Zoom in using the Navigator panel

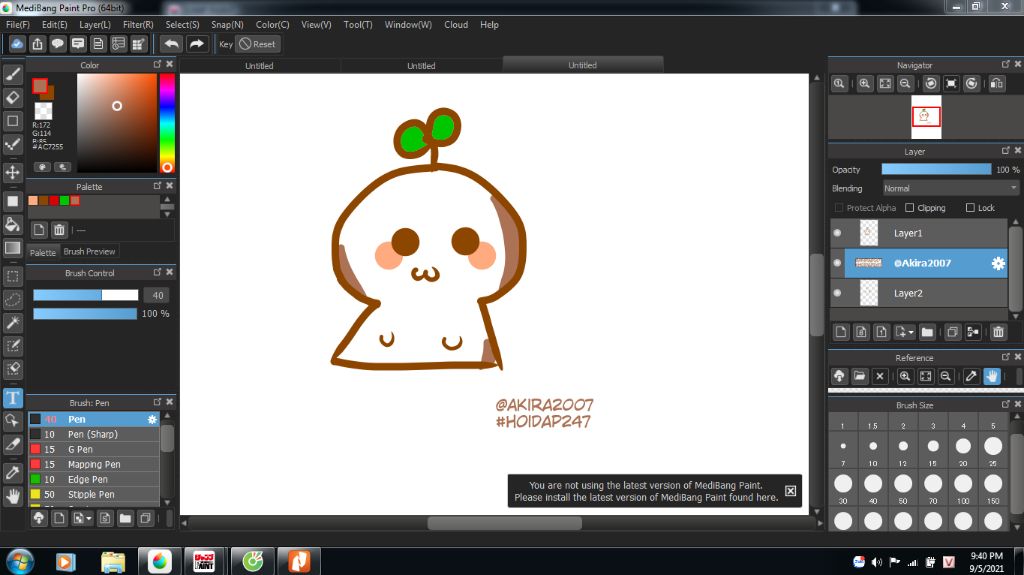click(865, 84)
